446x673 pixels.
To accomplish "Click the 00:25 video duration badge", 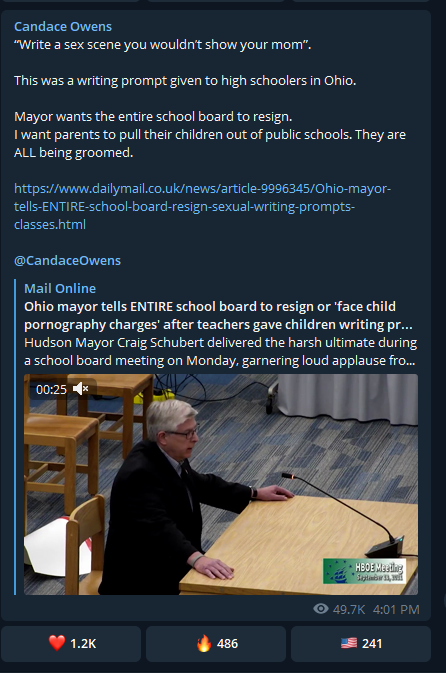I will 52,389.
